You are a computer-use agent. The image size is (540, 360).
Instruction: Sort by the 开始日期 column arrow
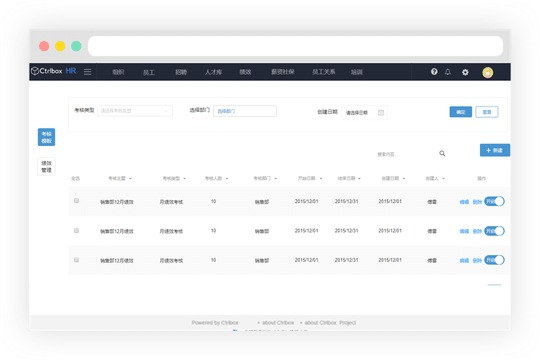click(x=321, y=178)
